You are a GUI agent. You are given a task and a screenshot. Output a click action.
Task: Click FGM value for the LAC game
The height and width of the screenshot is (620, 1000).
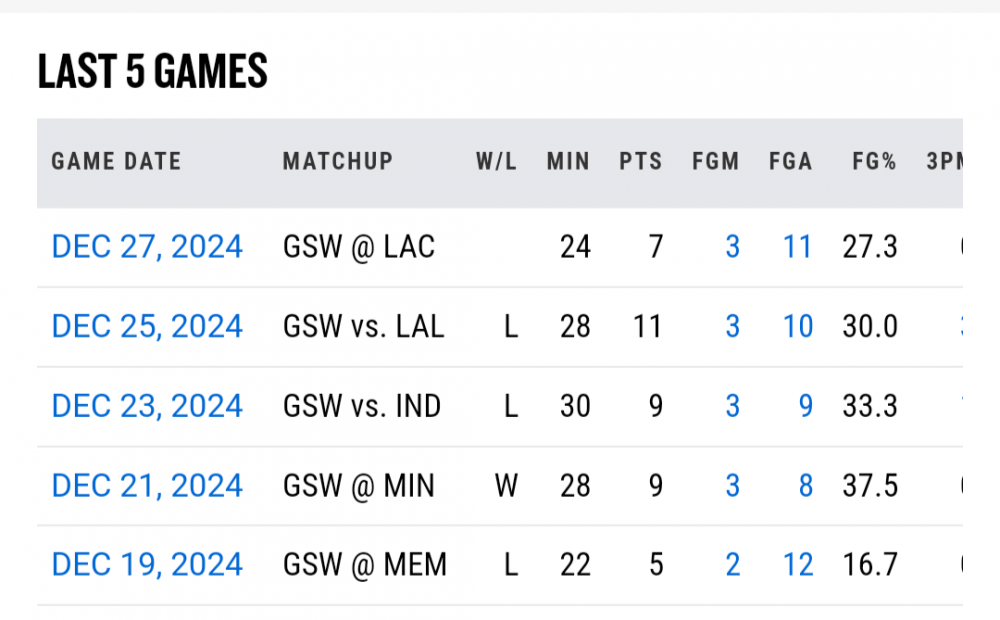732,247
